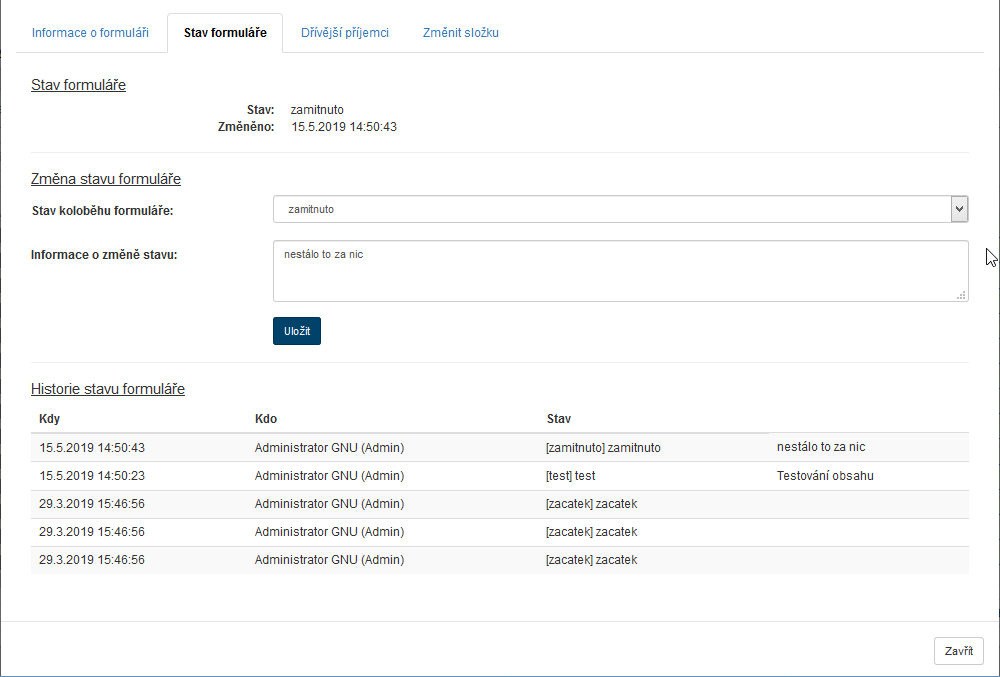Open the 'Informace o formuláři' tab

pos(90,33)
